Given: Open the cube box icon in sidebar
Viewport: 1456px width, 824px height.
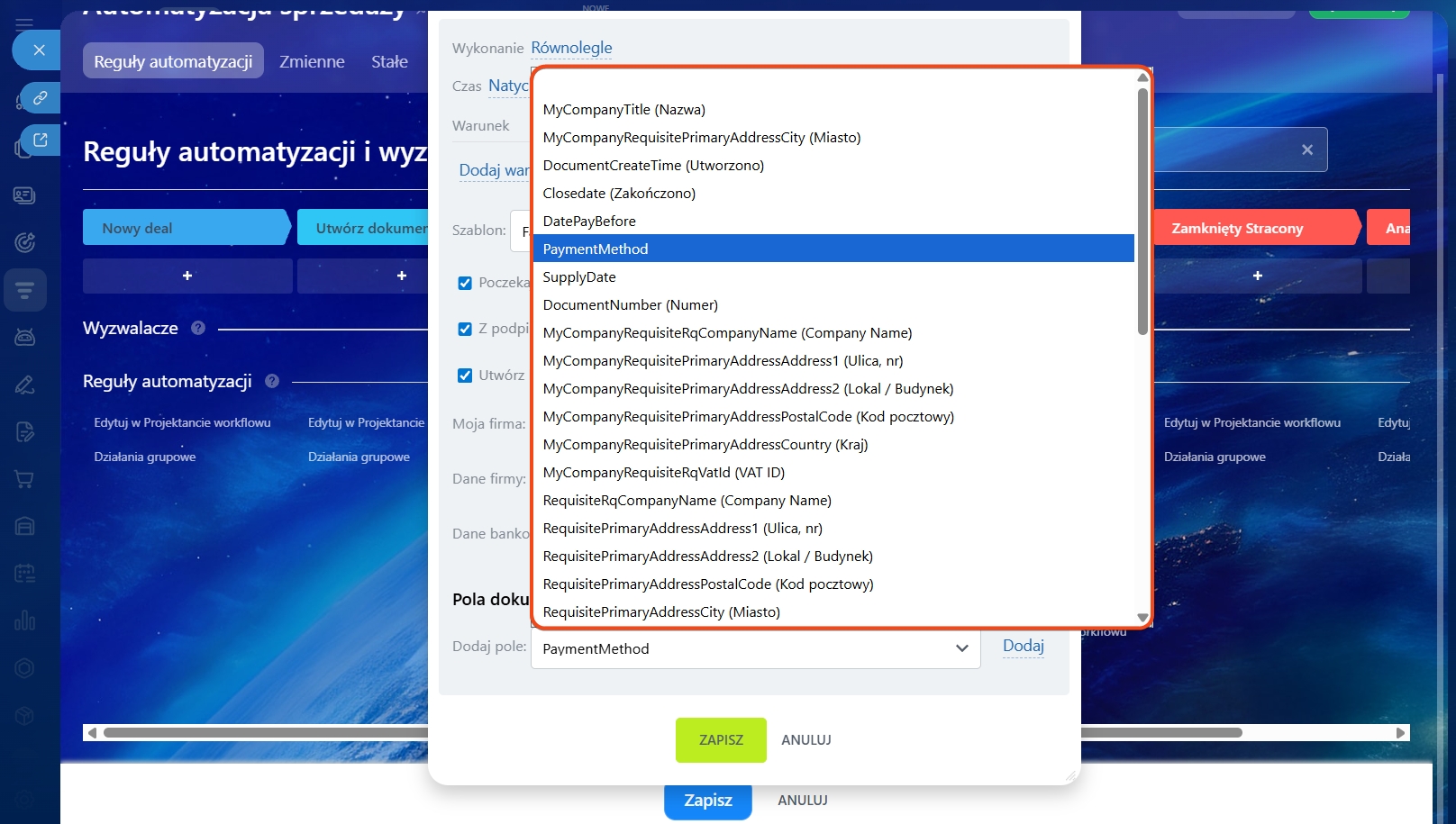Looking at the screenshot, I should coord(24,716).
